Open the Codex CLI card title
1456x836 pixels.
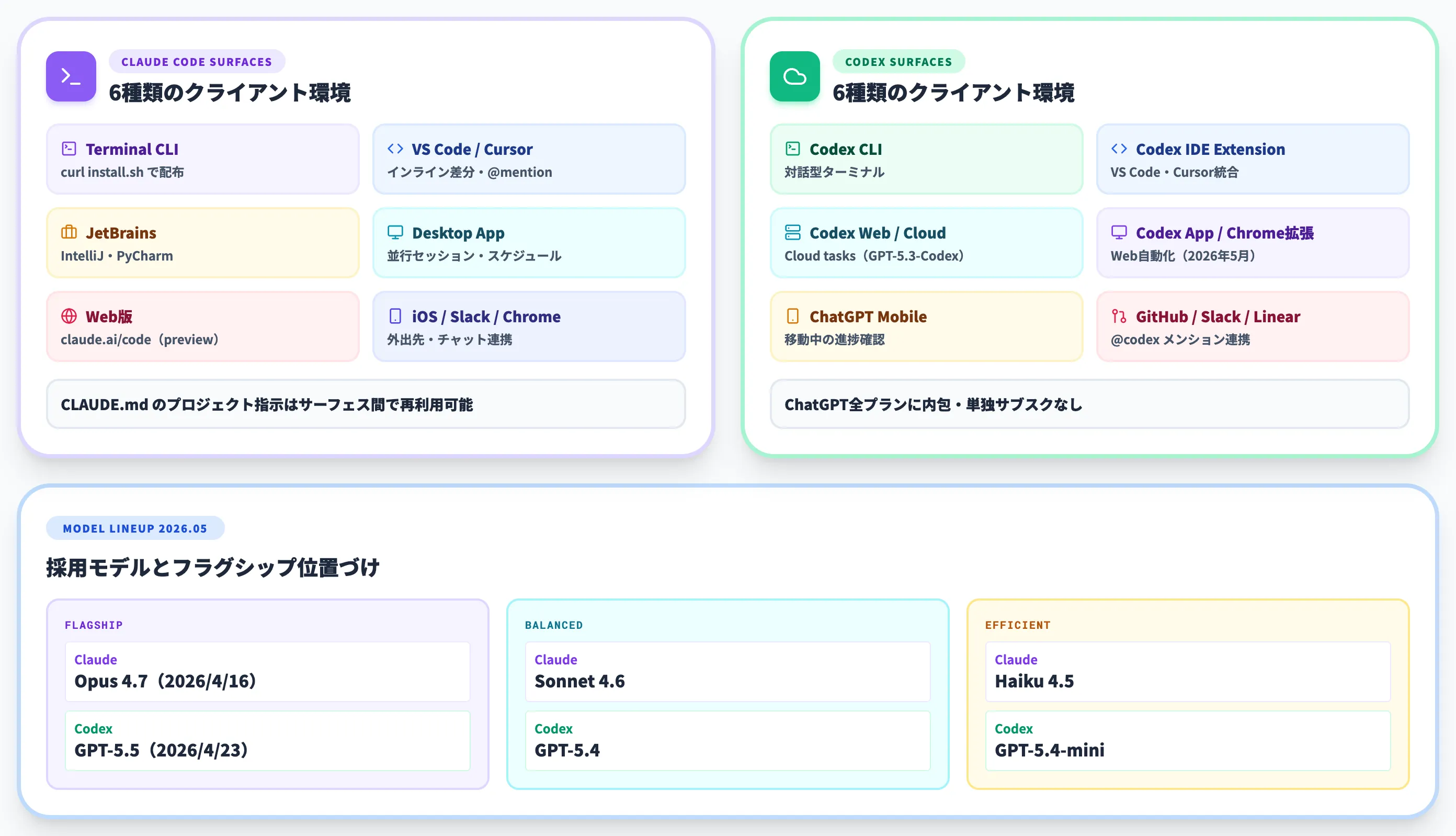[846, 149]
